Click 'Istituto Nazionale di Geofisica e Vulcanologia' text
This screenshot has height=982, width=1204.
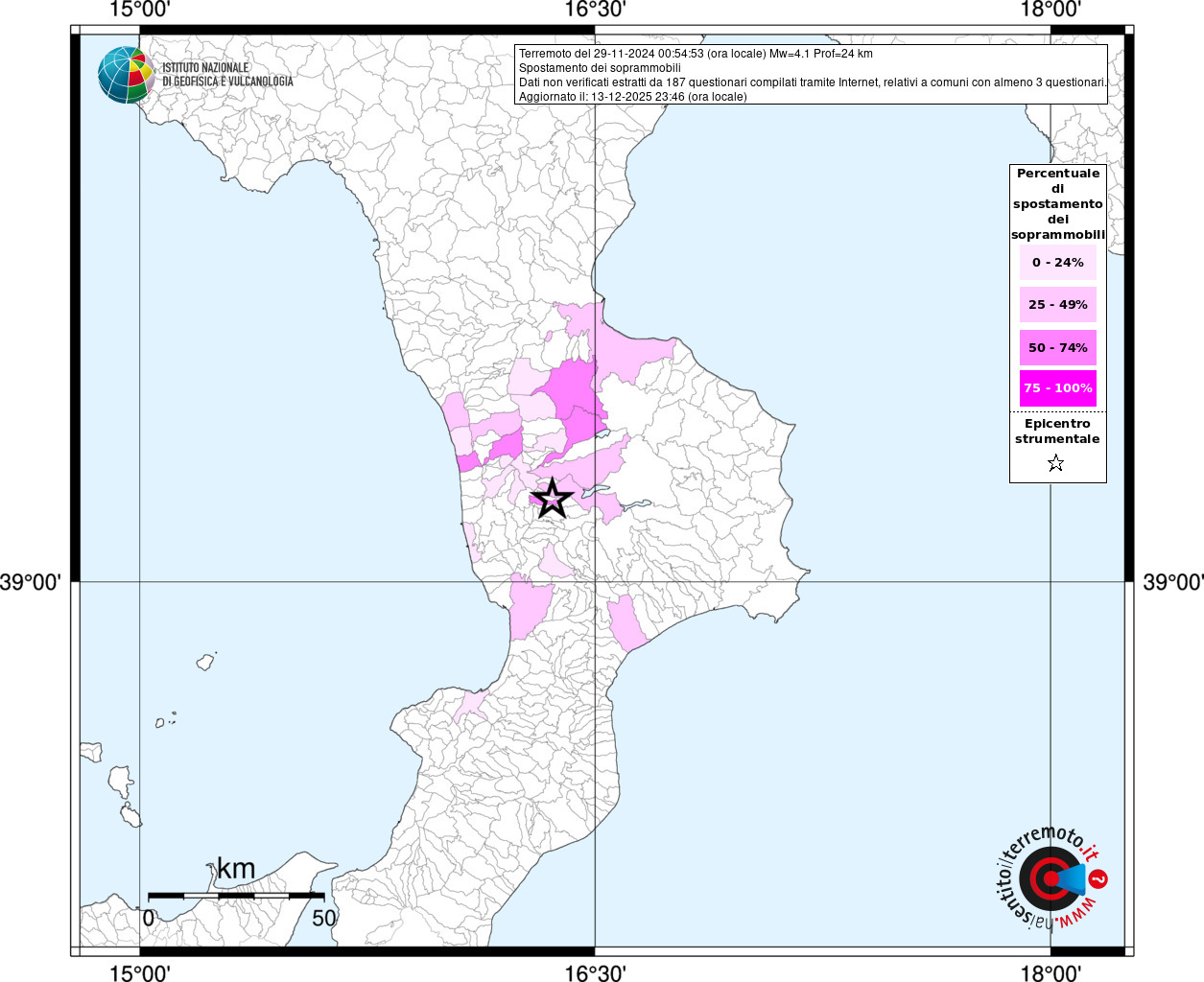pyautogui.click(x=227, y=75)
